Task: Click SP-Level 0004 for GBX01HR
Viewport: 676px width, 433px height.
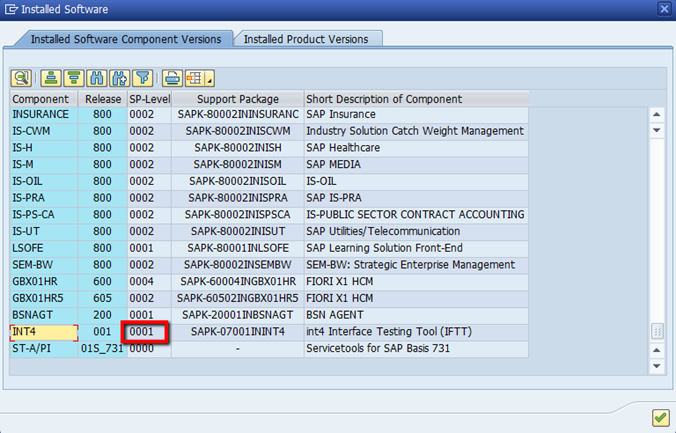Action: click(x=150, y=282)
